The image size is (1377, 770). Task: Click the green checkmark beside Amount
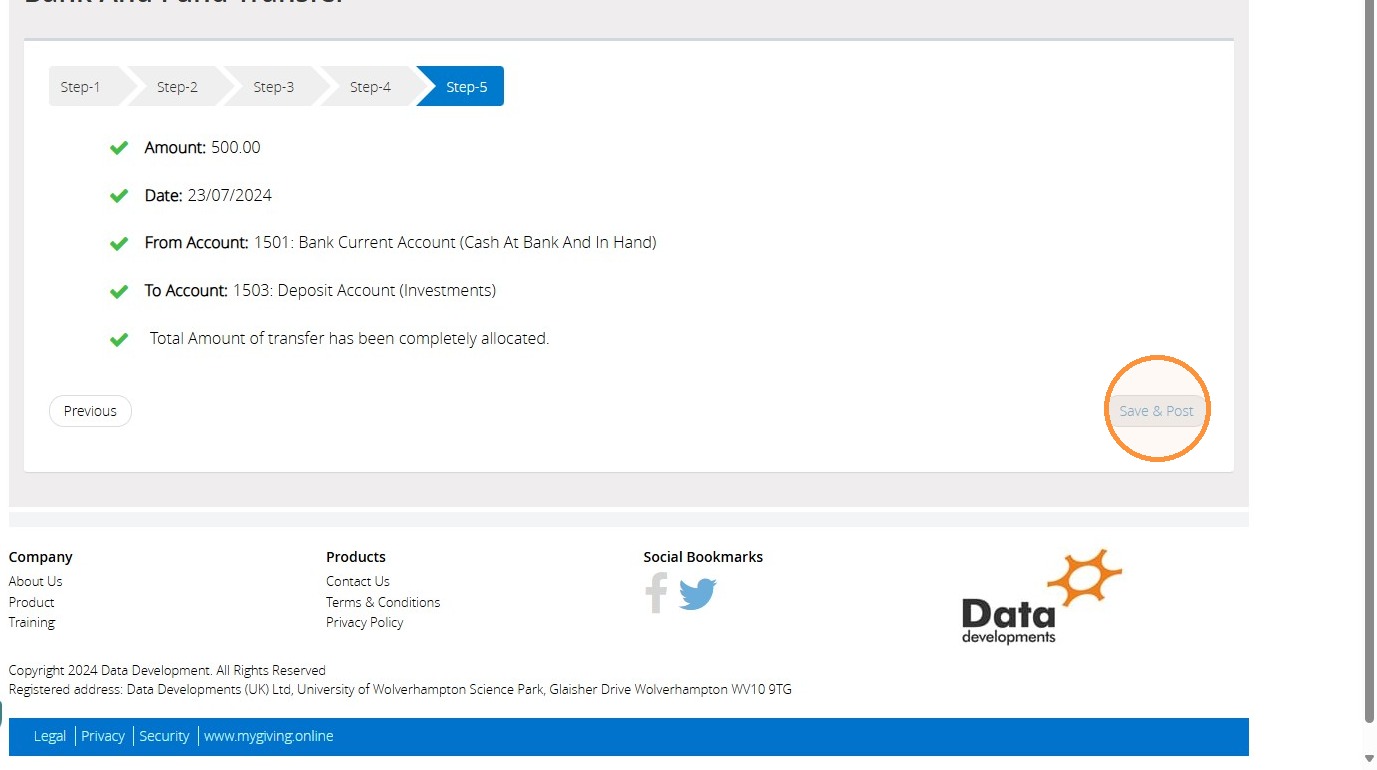click(x=119, y=148)
